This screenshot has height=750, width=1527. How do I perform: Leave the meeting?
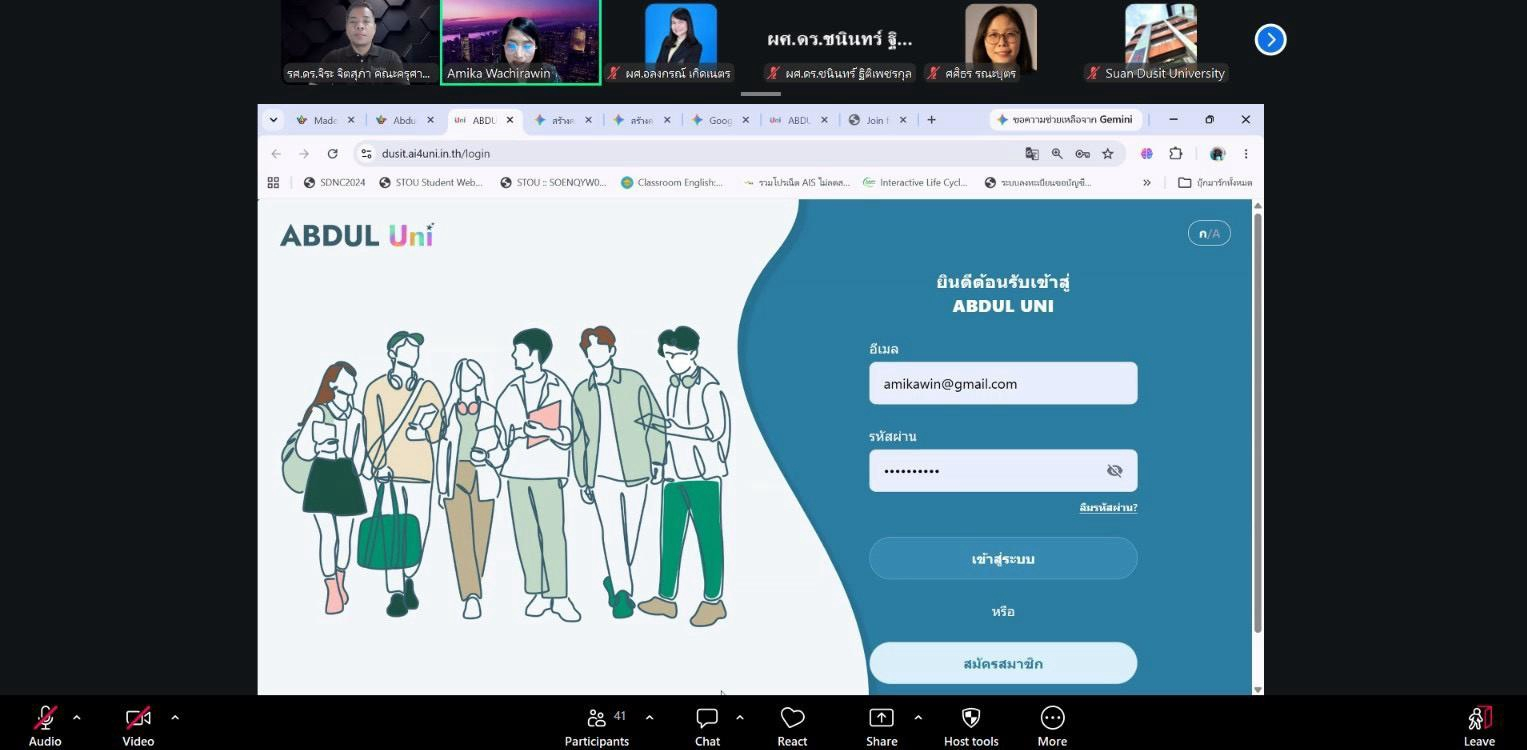tap(1479, 725)
